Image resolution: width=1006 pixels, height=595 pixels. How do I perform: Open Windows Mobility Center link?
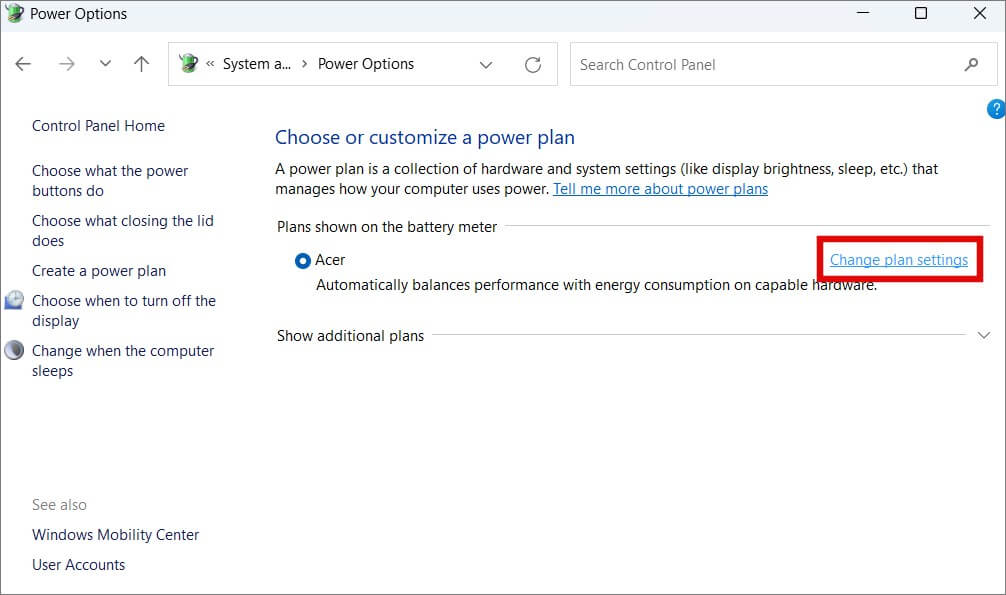point(115,535)
